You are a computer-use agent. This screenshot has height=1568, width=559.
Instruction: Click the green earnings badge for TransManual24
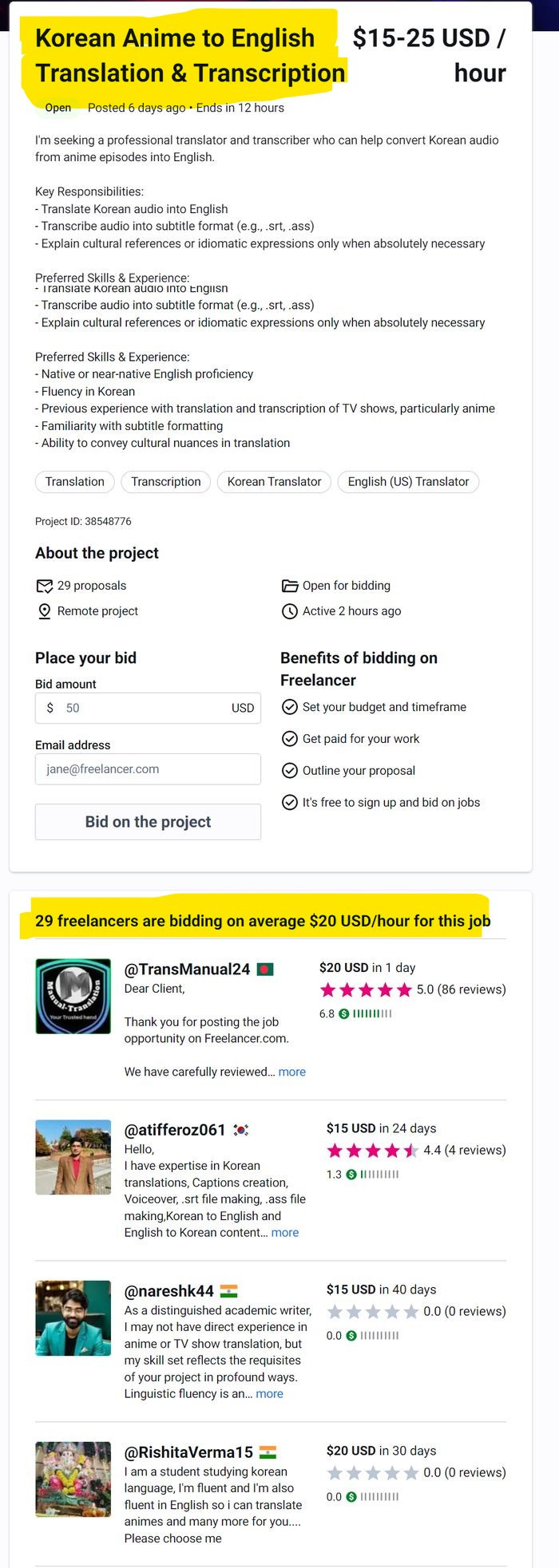[344, 1014]
